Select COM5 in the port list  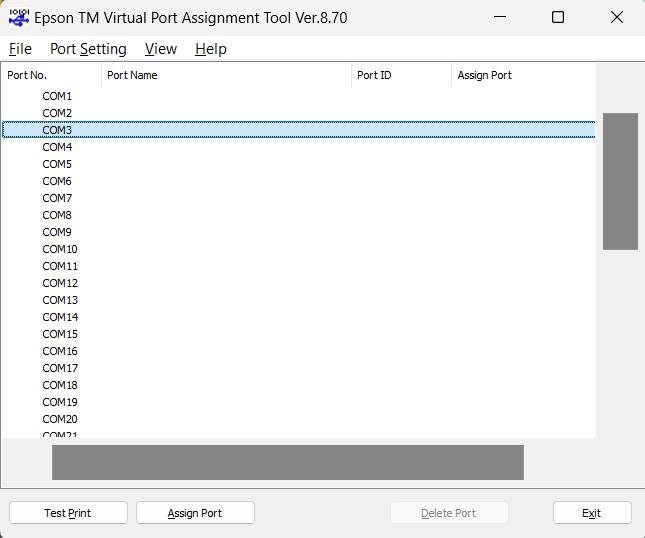pyautogui.click(x=57, y=164)
